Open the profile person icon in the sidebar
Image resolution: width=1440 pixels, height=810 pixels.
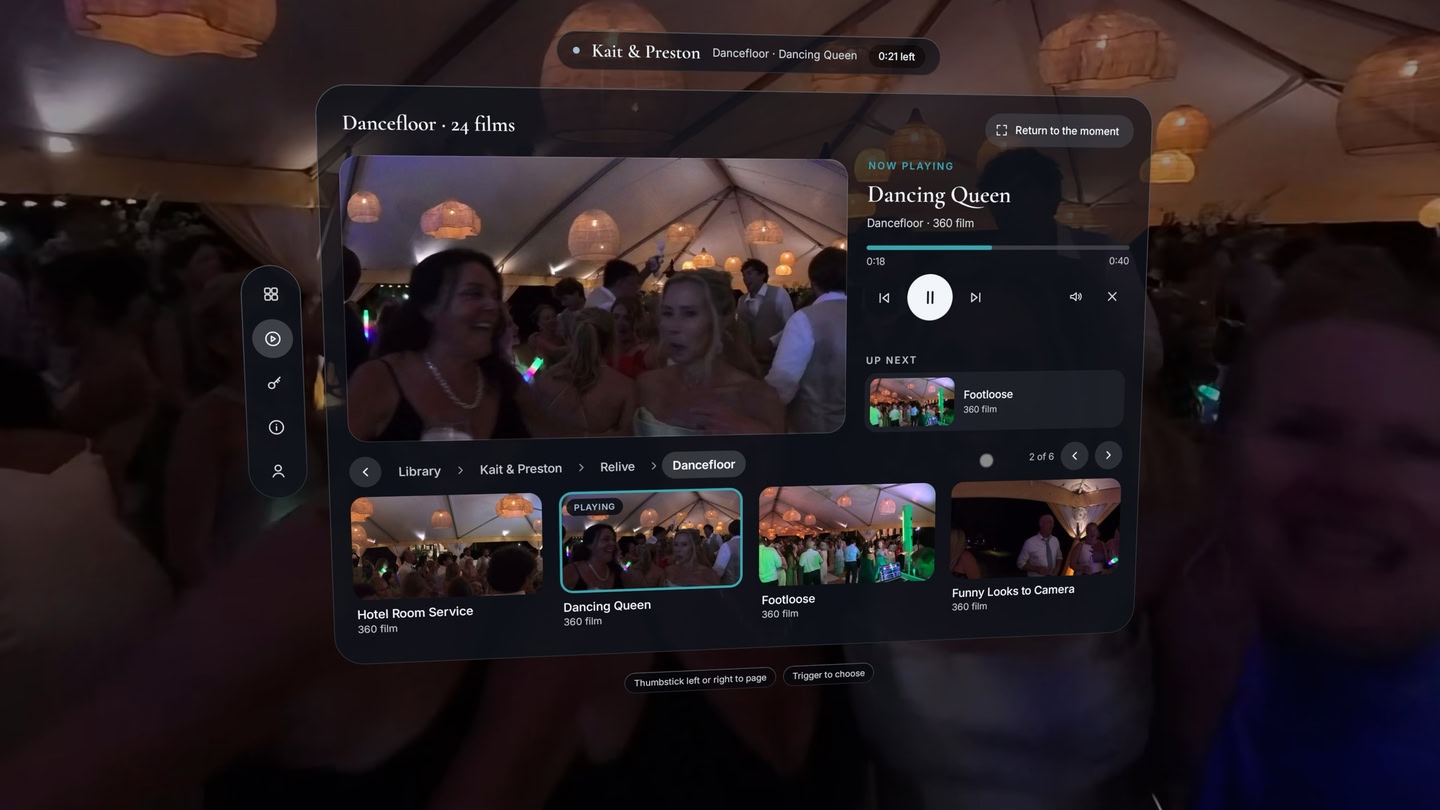(x=278, y=471)
